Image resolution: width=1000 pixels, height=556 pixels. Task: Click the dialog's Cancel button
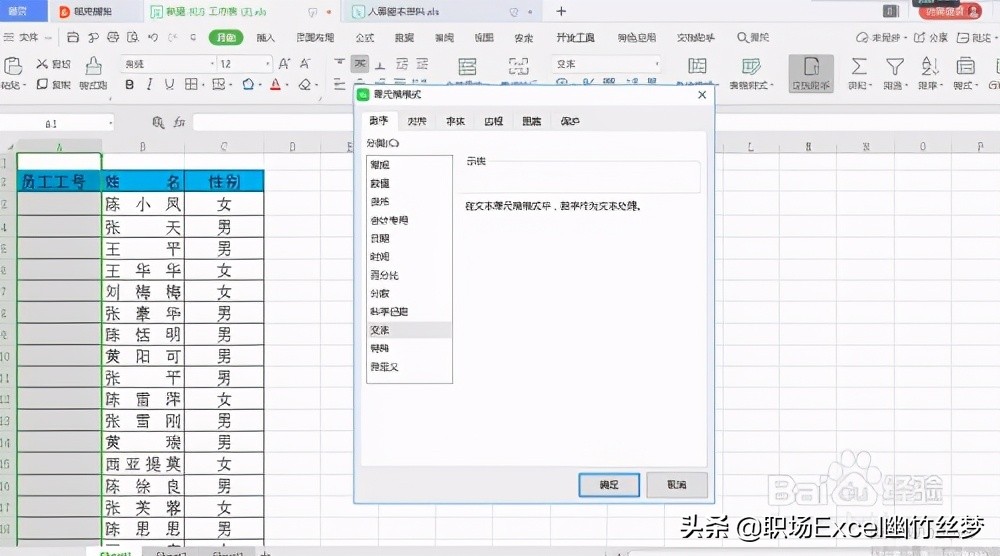point(677,485)
